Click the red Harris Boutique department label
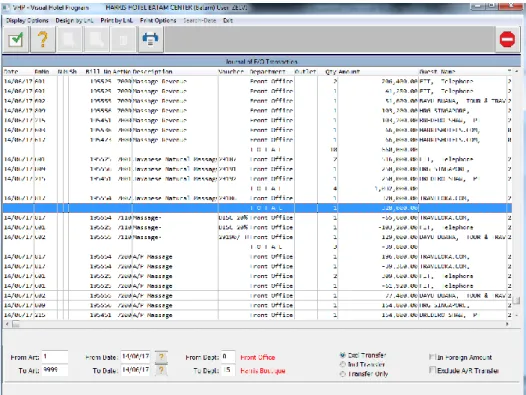 (x=263, y=371)
